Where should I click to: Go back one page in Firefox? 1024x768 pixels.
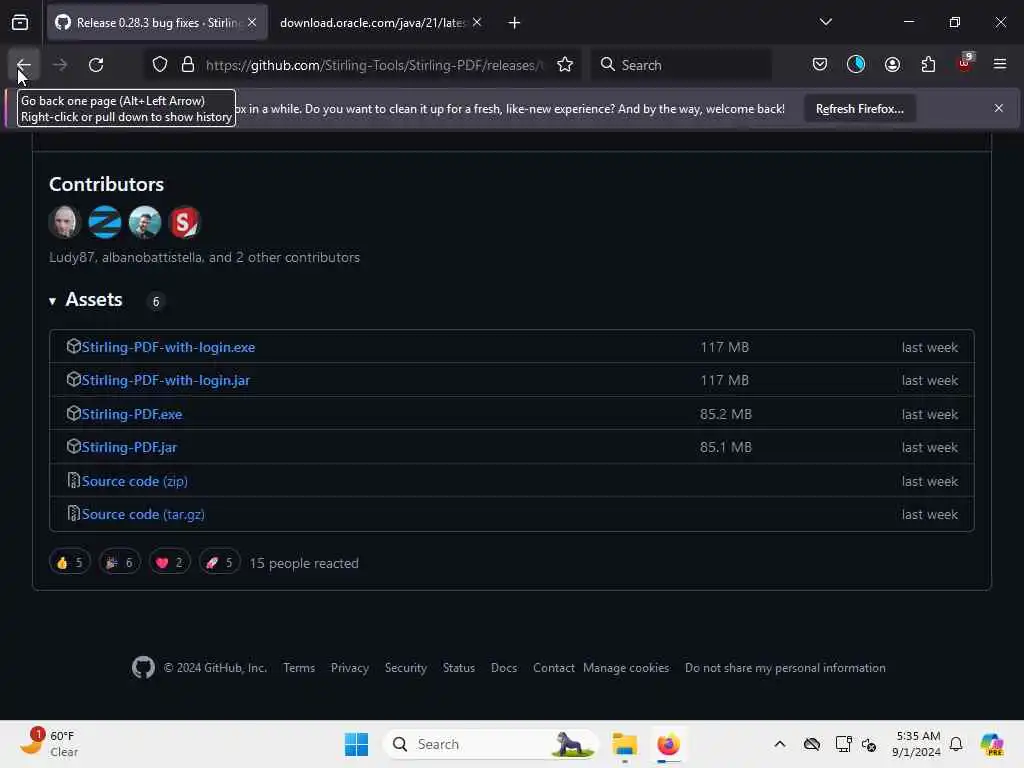pyautogui.click(x=24, y=65)
